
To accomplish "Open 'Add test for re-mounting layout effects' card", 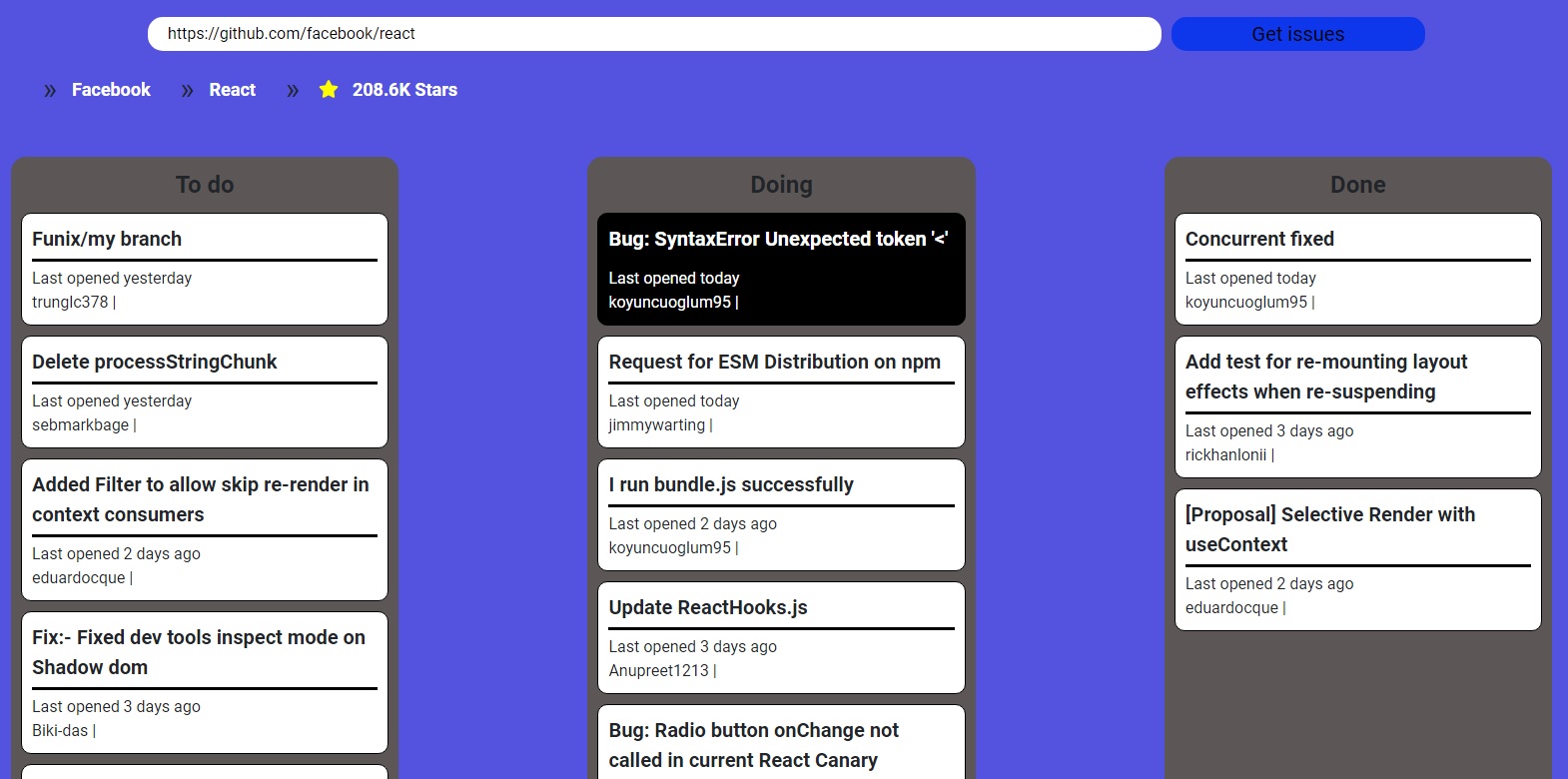I will pos(1358,406).
